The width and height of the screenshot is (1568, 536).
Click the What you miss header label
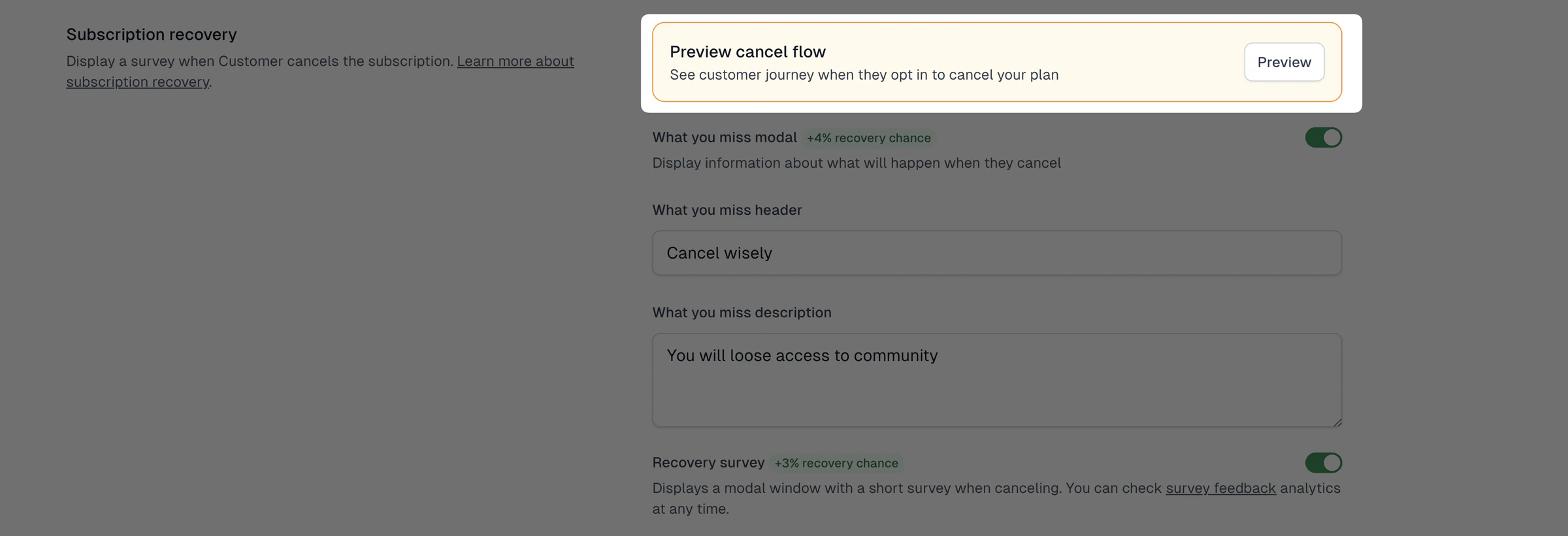pos(727,210)
